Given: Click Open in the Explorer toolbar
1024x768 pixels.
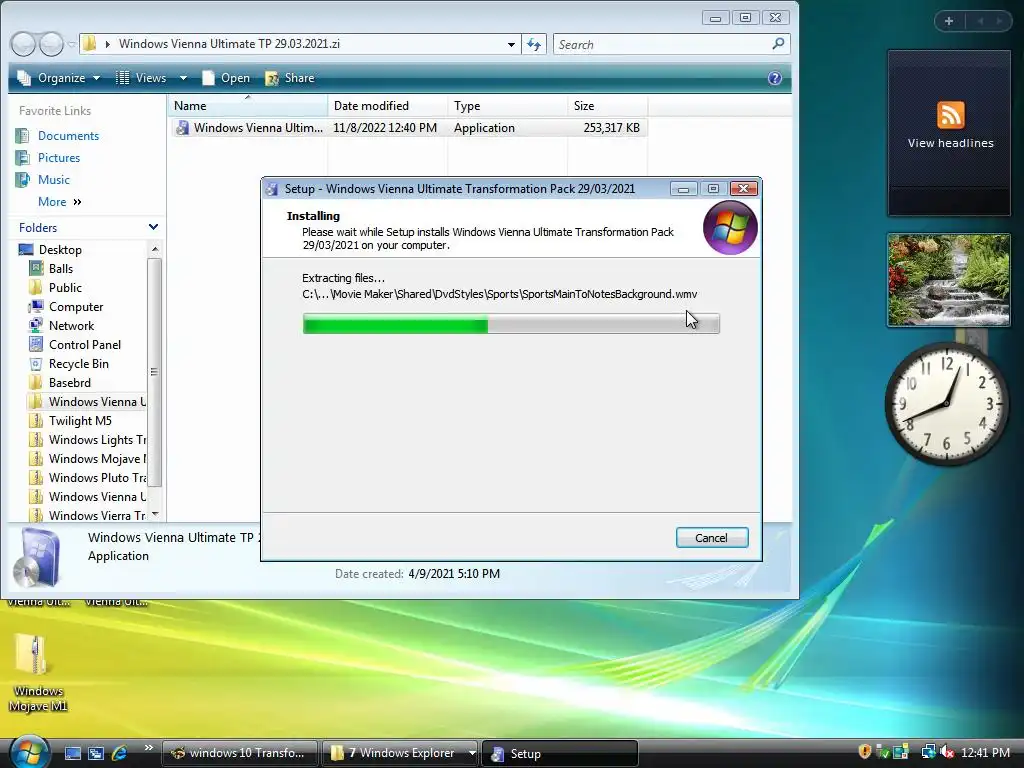Looking at the screenshot, I should 226,78.
